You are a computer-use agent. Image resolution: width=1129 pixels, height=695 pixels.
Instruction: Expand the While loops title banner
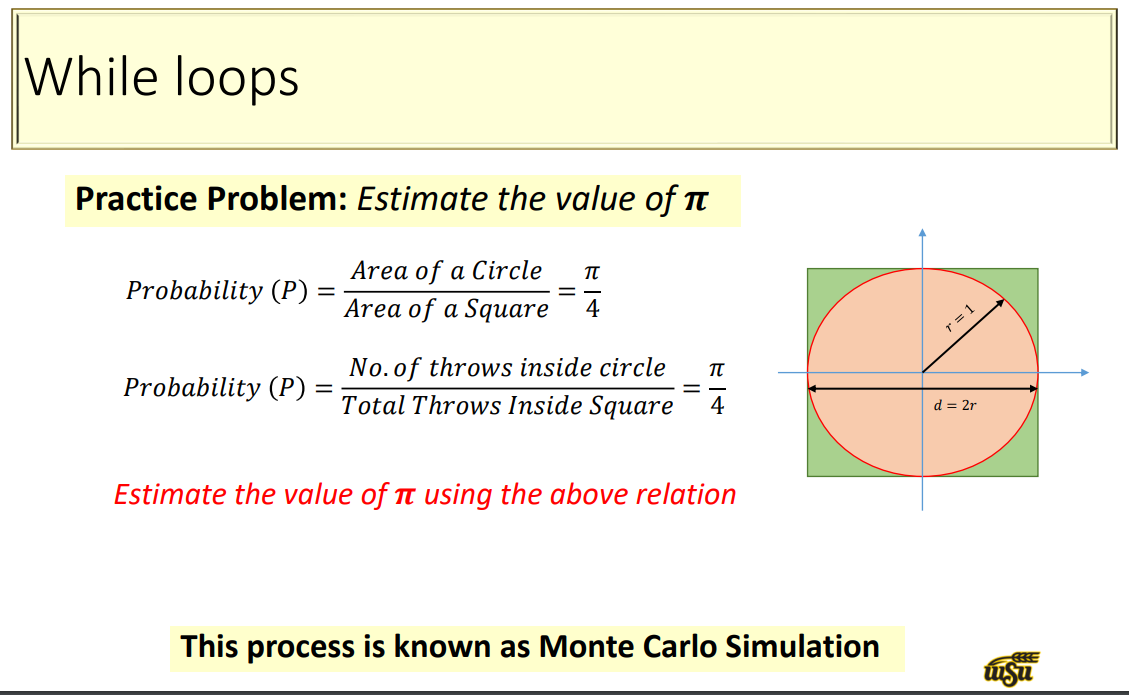click(x=564, y=77)
